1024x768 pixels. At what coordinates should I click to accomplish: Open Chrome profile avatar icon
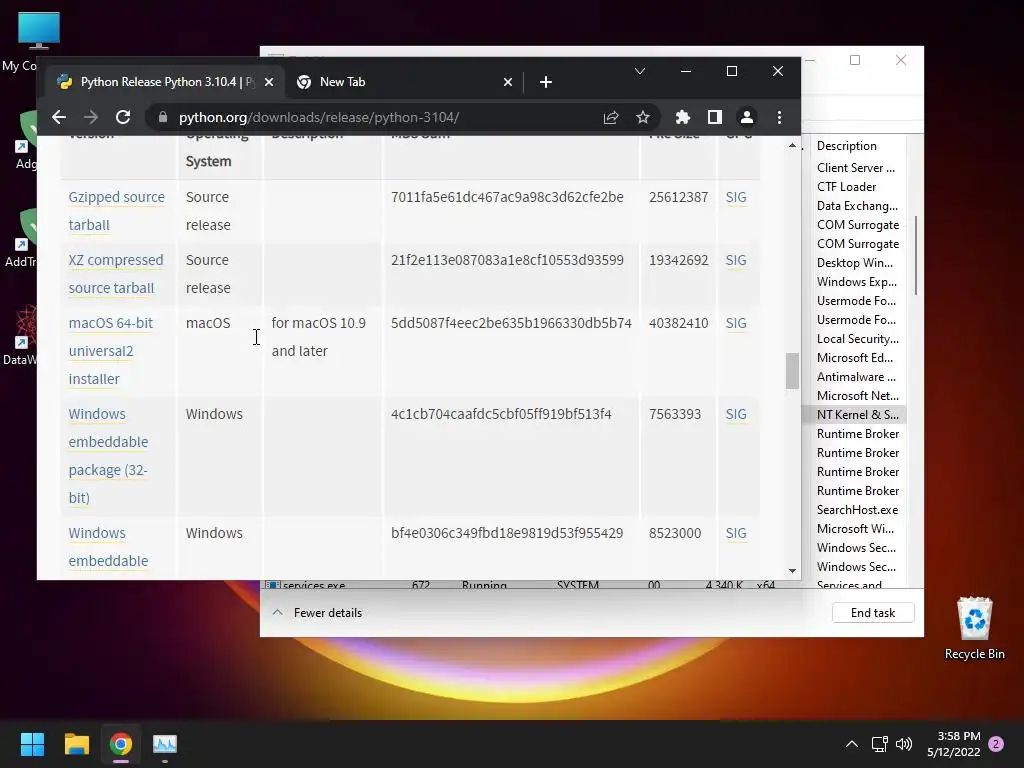click(746, 118)
